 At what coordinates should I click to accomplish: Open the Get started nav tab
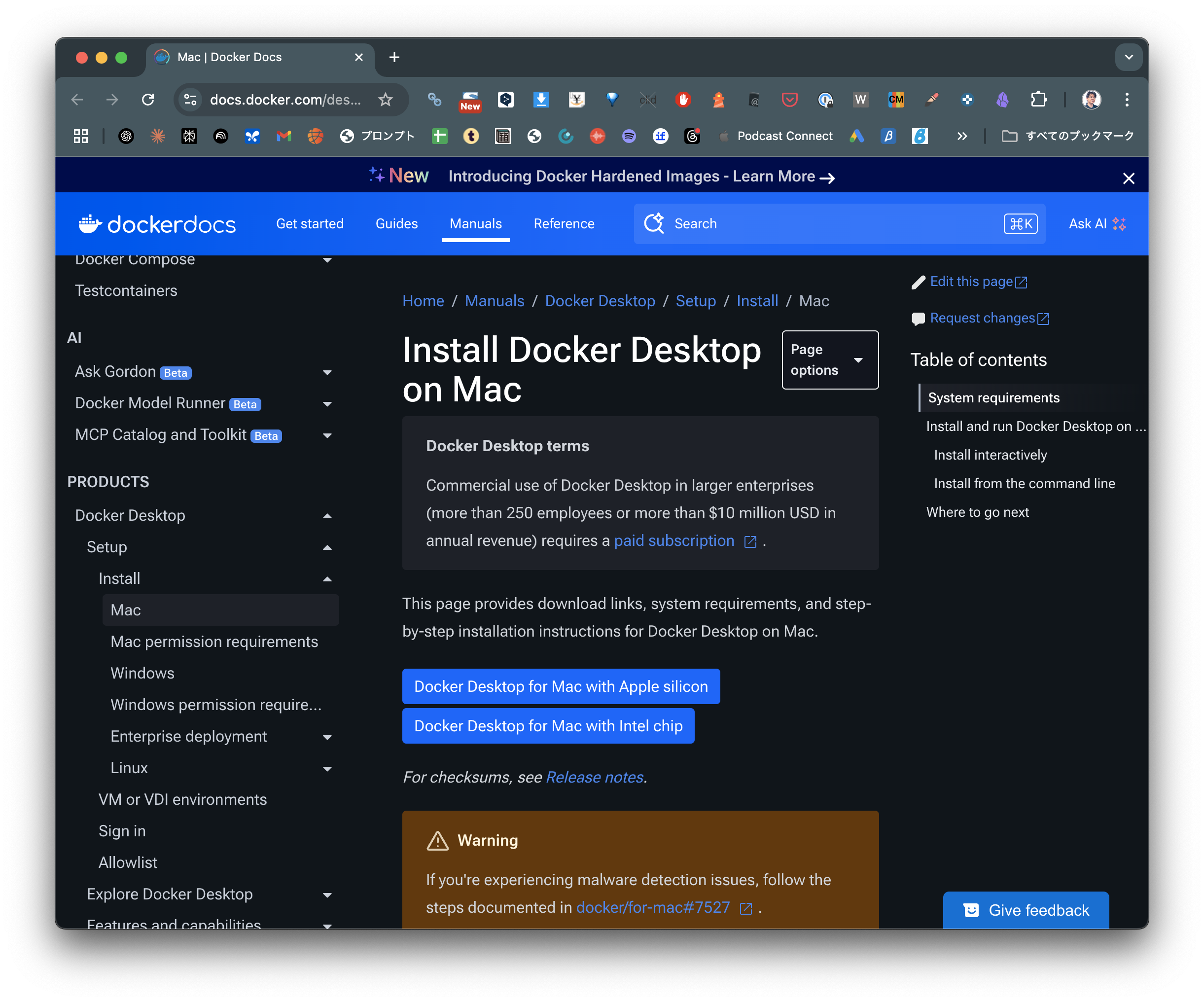[x=310, y=224]
